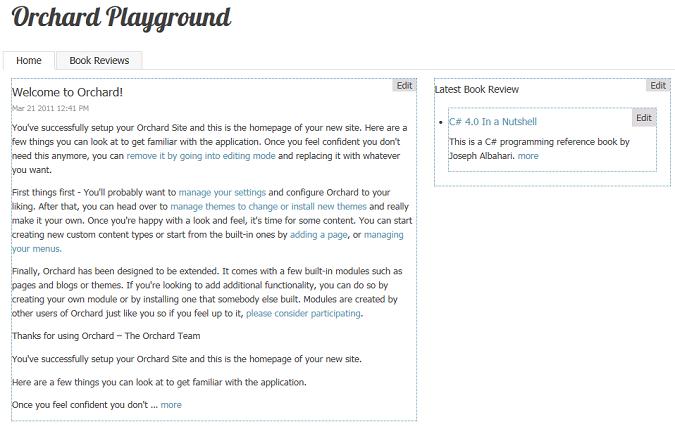Open the Home tab
Image resolution: width=675 pixels, height=429 pixels.
29,61
